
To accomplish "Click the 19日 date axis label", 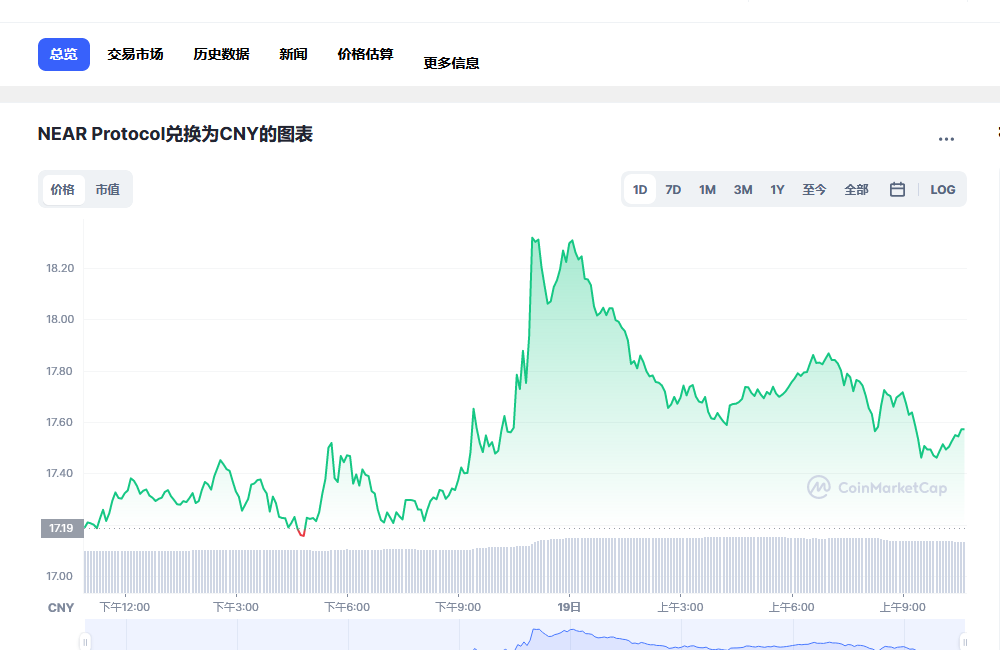I will point(569,607).
